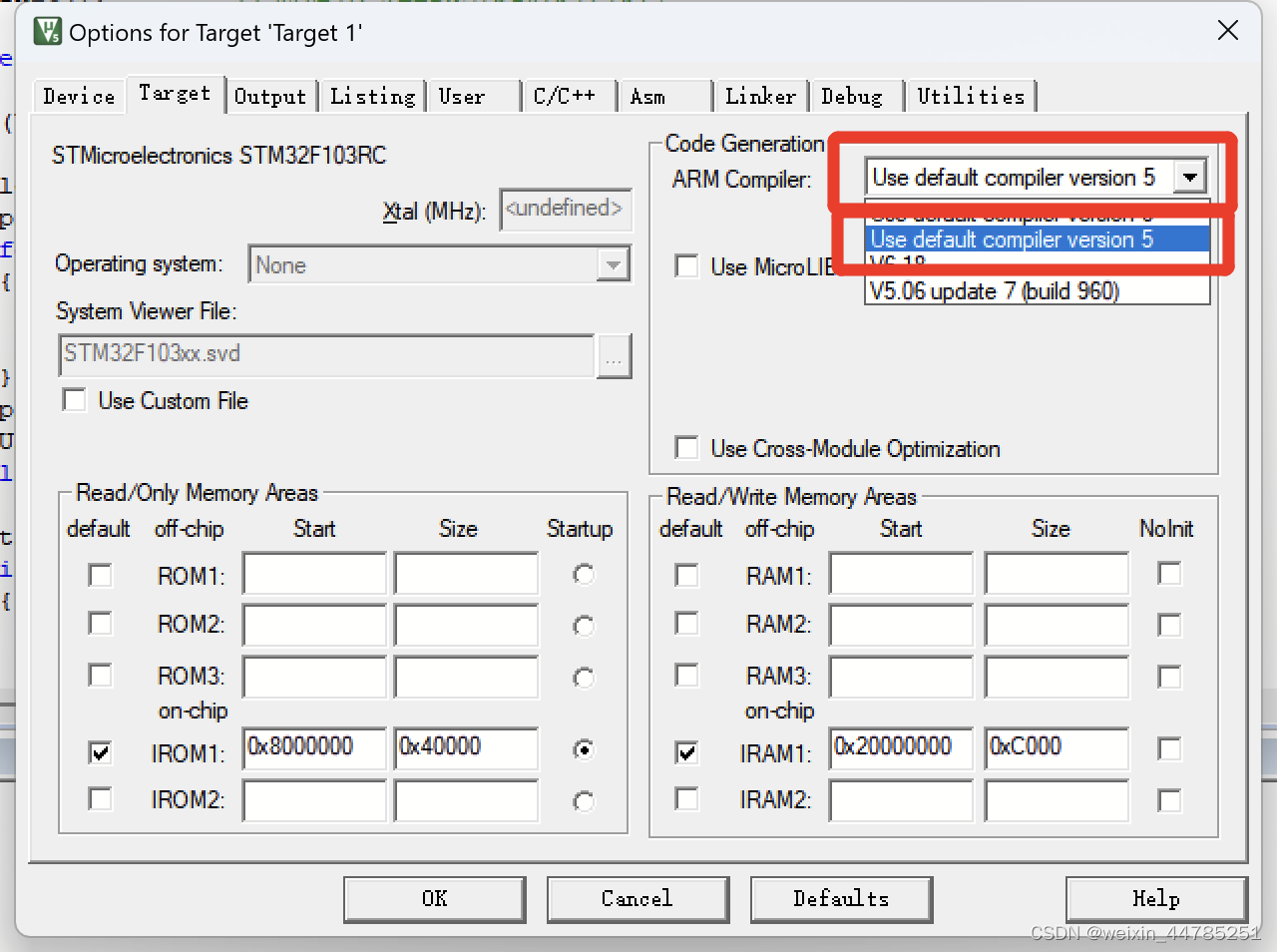Screen dimensions: 1277x952
Task: Switch to the C/C++ tab
Action: 568,96
